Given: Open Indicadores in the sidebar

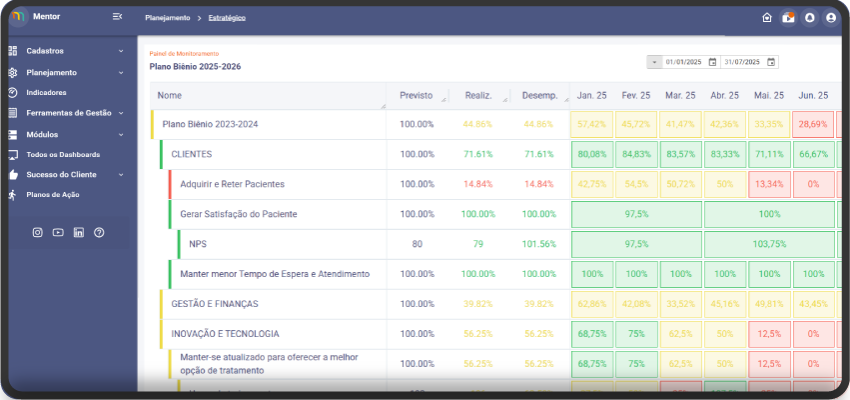Looking at the screenshot, I should [x=46, y=92].
